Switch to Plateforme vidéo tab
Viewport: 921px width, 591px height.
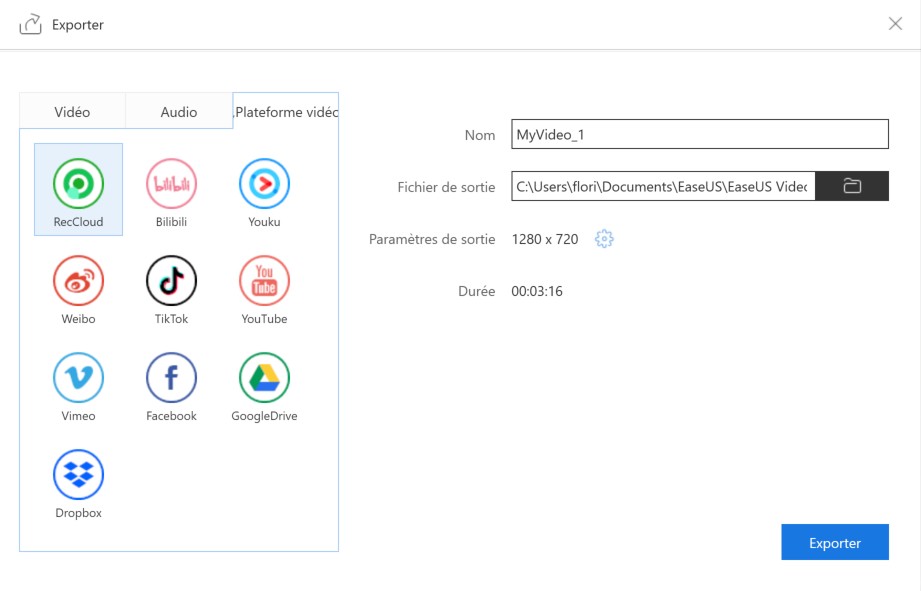click(x=286, y=112)
